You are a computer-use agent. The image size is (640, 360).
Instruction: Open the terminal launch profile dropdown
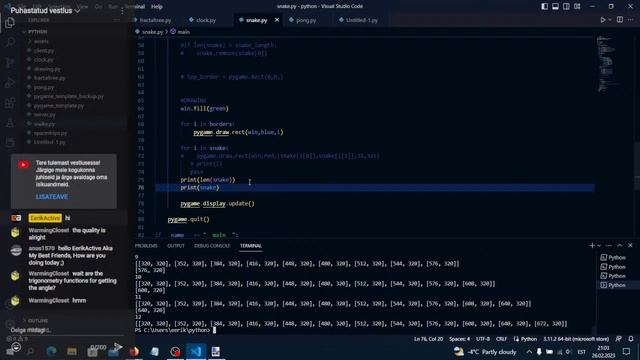click(x=599, y=245)
